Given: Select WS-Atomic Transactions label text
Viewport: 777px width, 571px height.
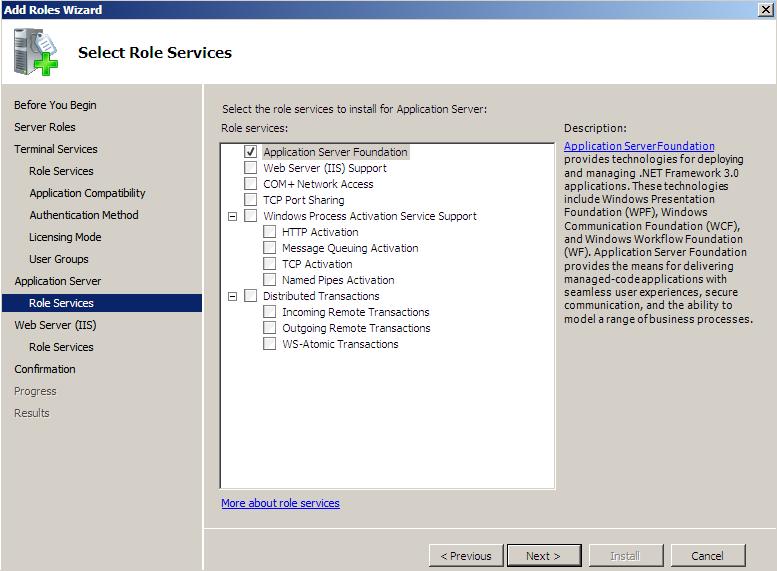Looking at the screenshot, I should (340, 344).
